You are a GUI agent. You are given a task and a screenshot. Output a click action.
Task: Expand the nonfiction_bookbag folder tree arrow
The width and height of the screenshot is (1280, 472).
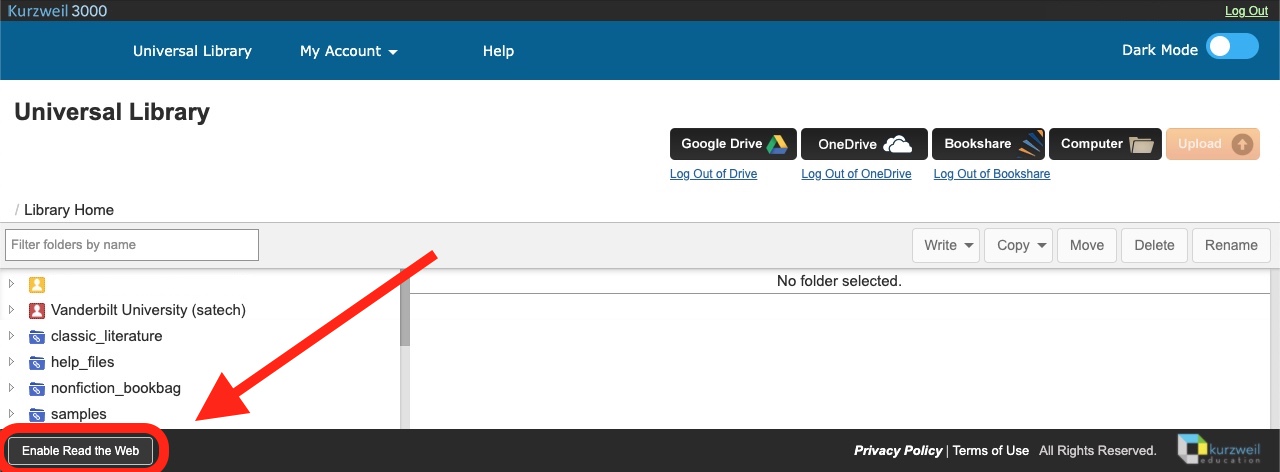tap(12, 388)
